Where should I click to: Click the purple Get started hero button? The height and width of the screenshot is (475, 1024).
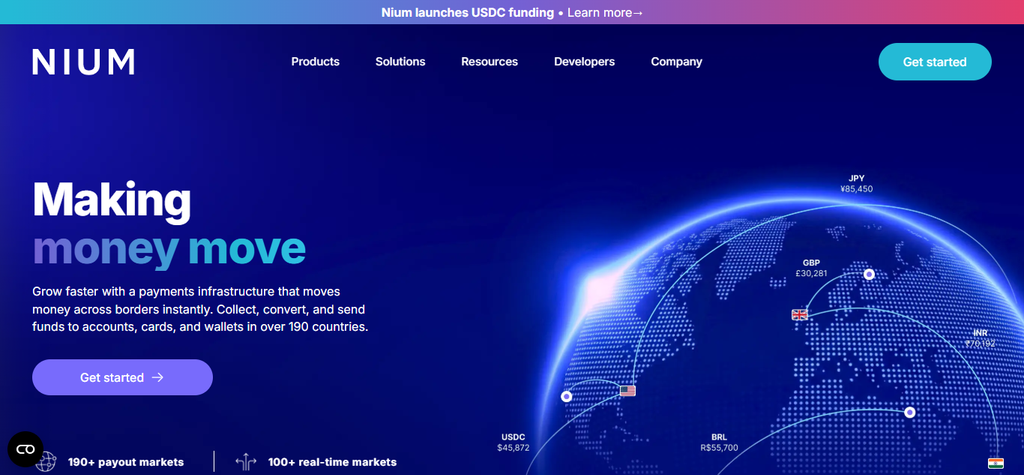(x=122, y=377)
